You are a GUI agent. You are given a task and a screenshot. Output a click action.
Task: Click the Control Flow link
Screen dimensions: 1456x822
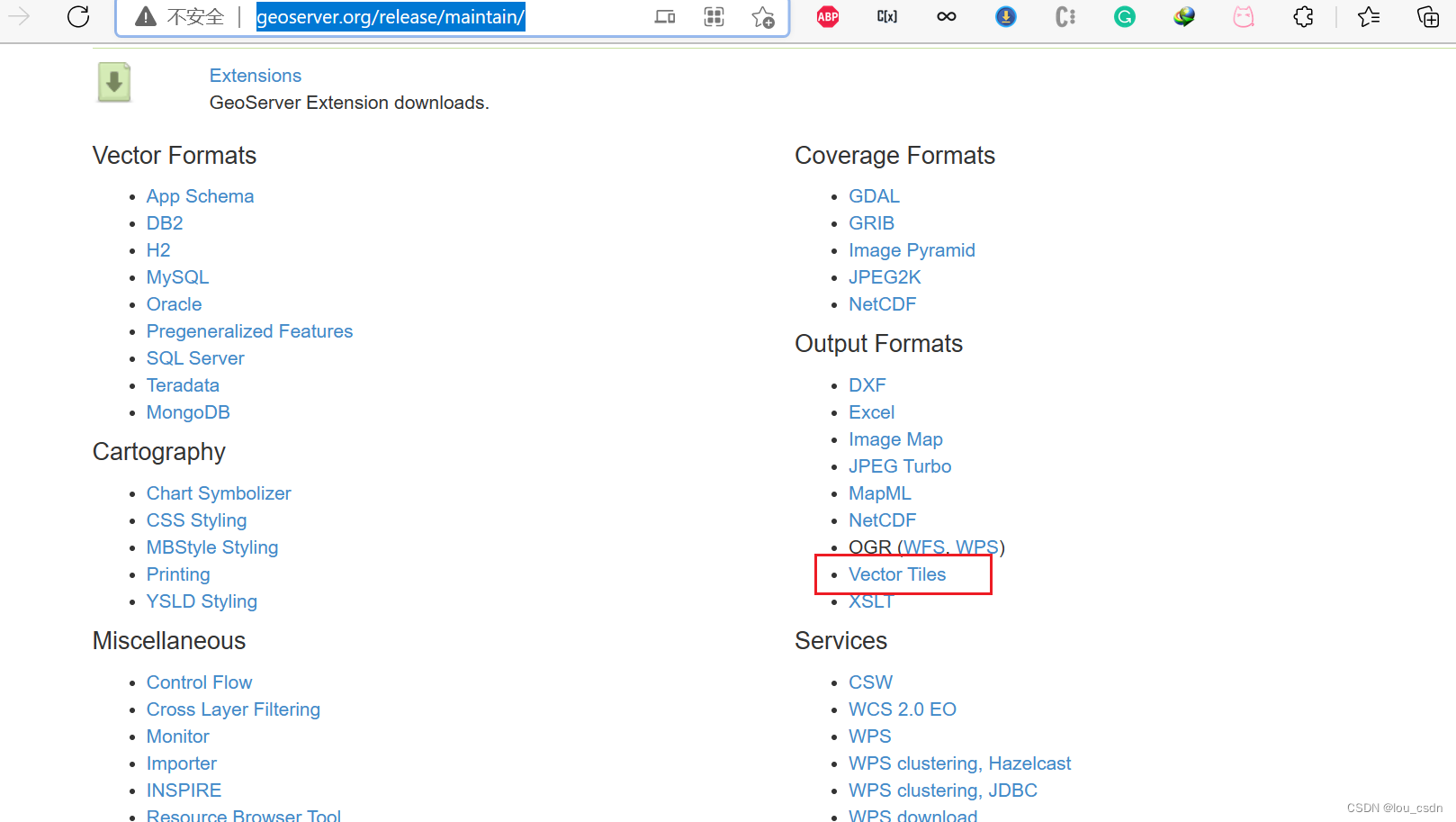[199, 682]
